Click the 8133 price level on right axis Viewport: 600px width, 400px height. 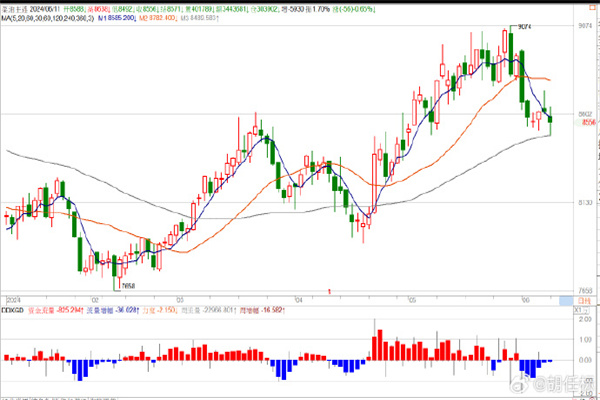(587, 203)
